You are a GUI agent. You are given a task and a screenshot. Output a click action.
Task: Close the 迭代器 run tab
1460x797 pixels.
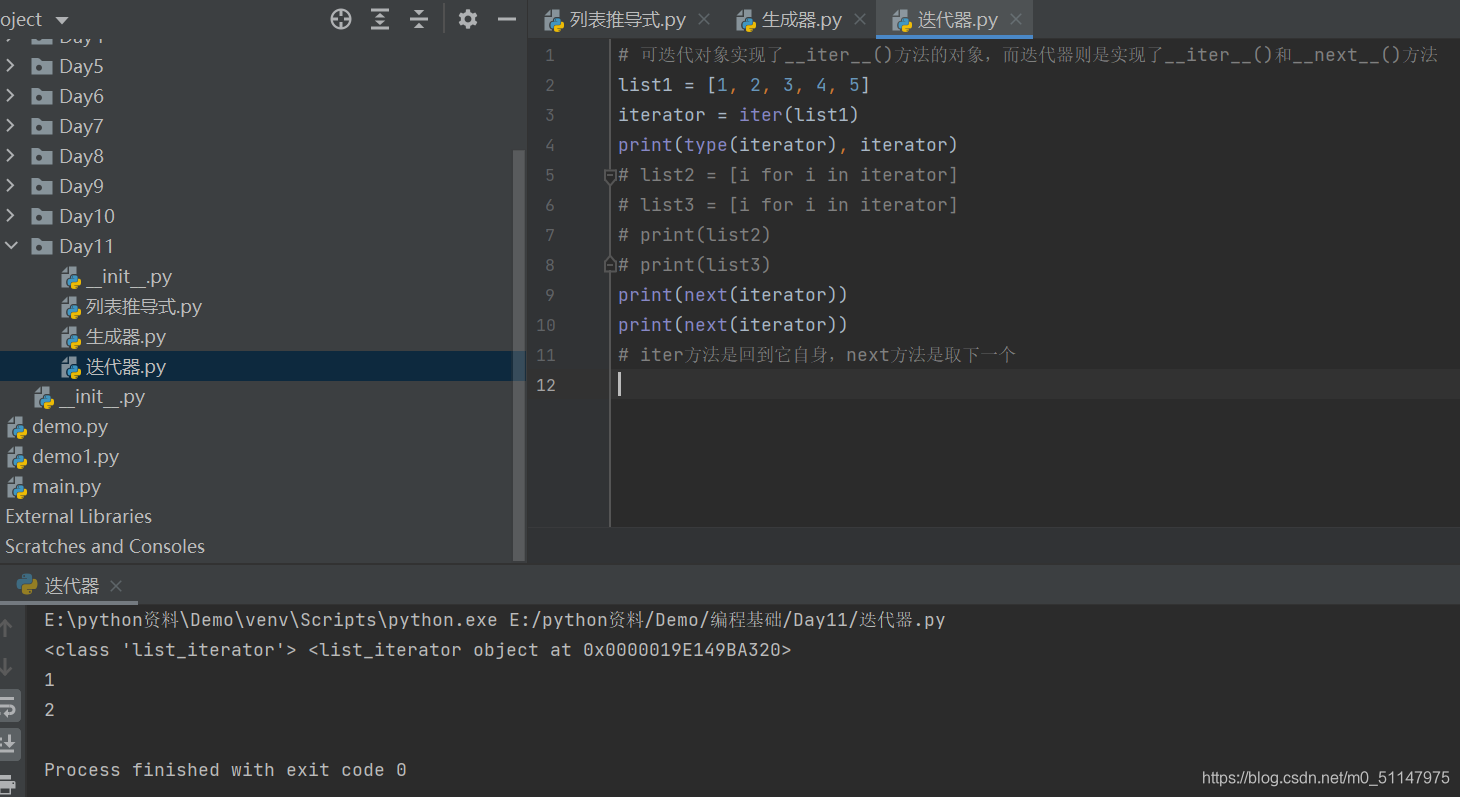tap(116, 587)
